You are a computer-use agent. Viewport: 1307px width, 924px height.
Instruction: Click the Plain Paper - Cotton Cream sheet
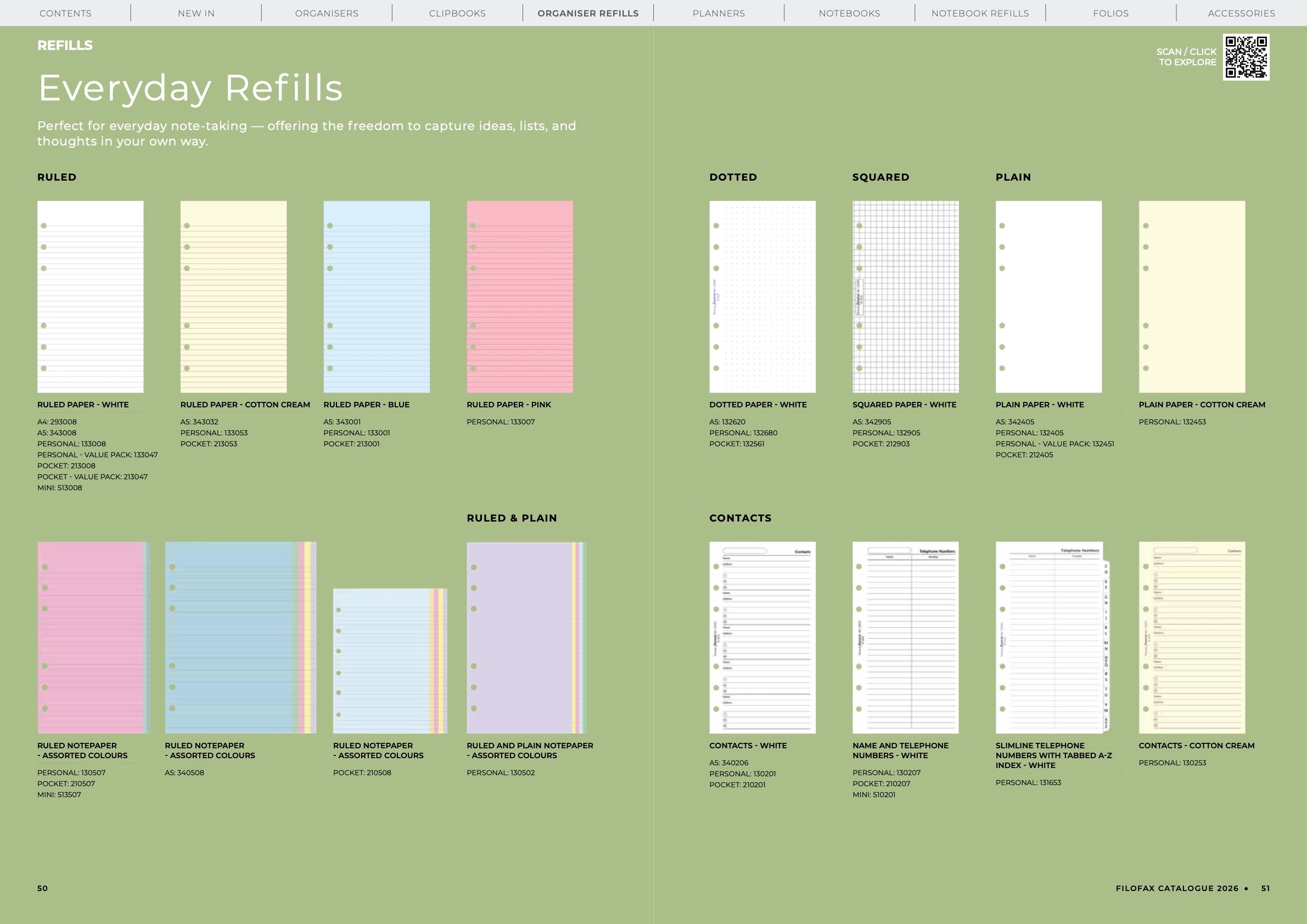click(1191, 296)
